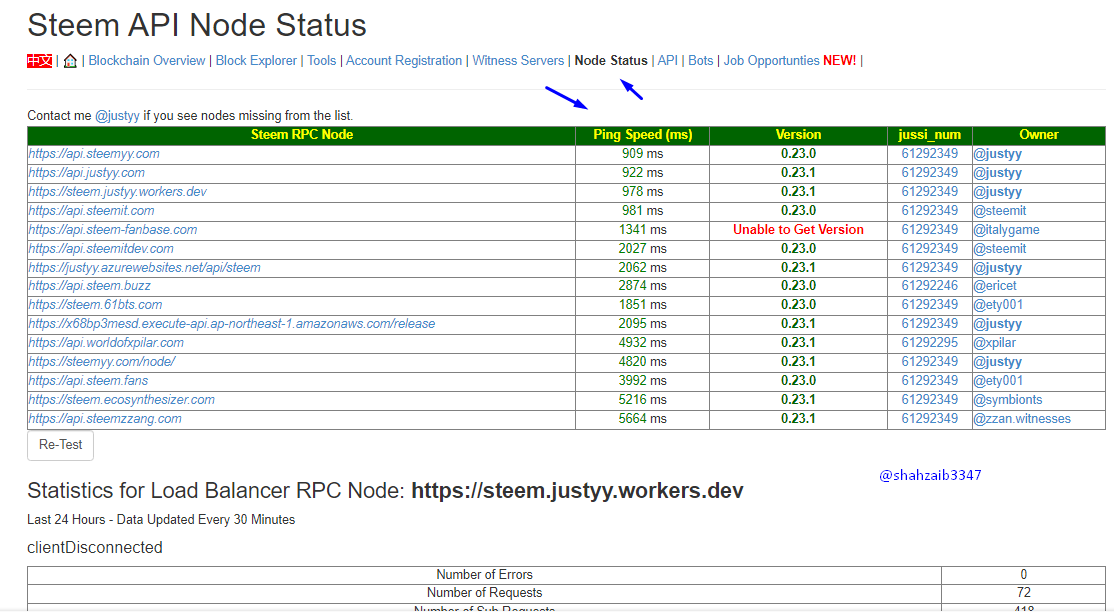Open @justyy owner of api.steemyy.com
The image size is (1114, 612).
(997, 154)
